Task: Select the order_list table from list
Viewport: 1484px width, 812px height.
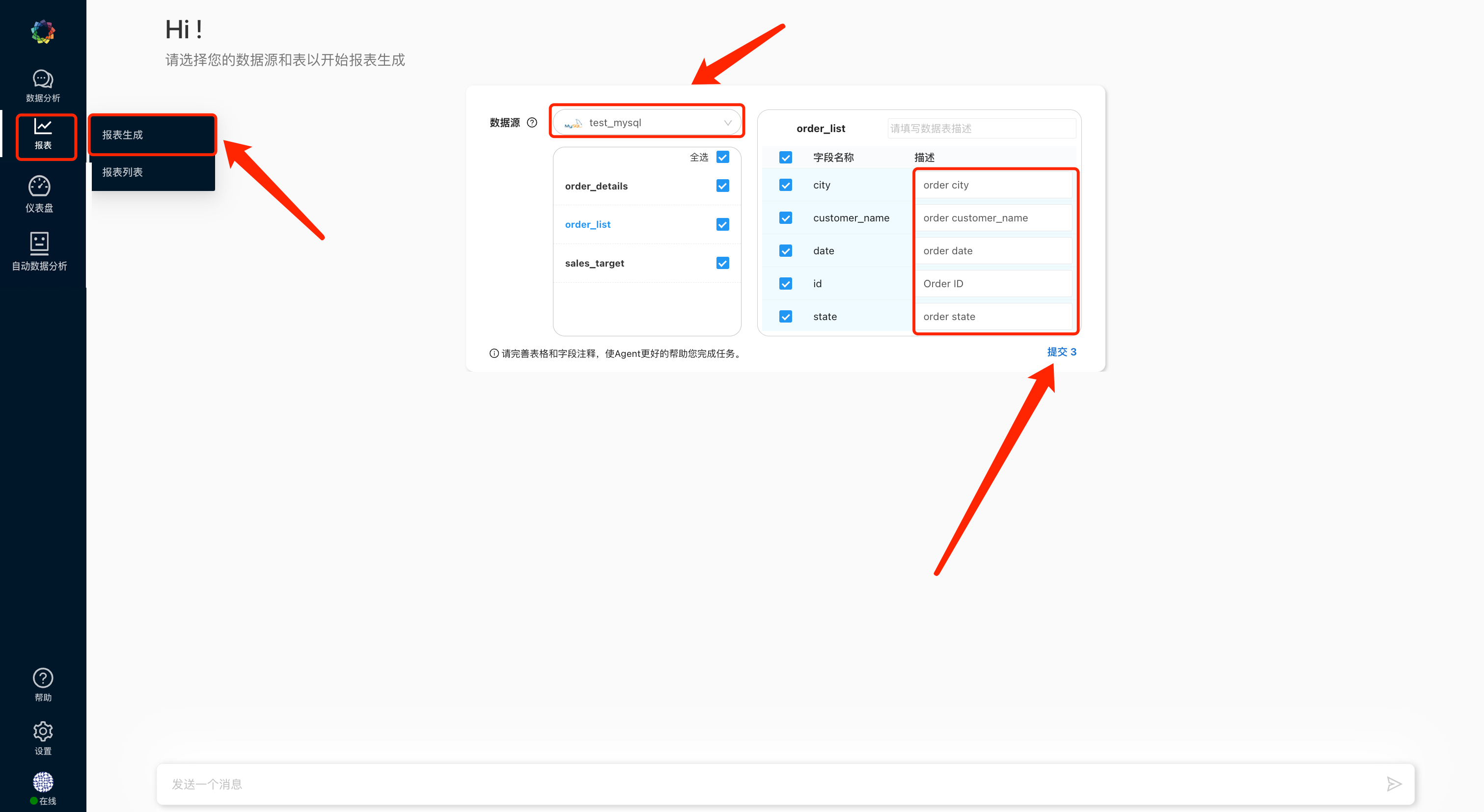Action: (588, 224)
